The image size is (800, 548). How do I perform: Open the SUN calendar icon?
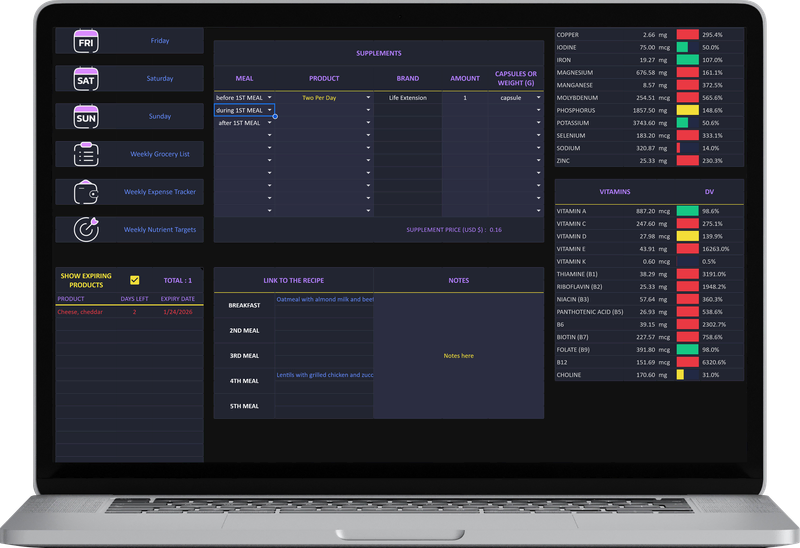coord(86,116)
